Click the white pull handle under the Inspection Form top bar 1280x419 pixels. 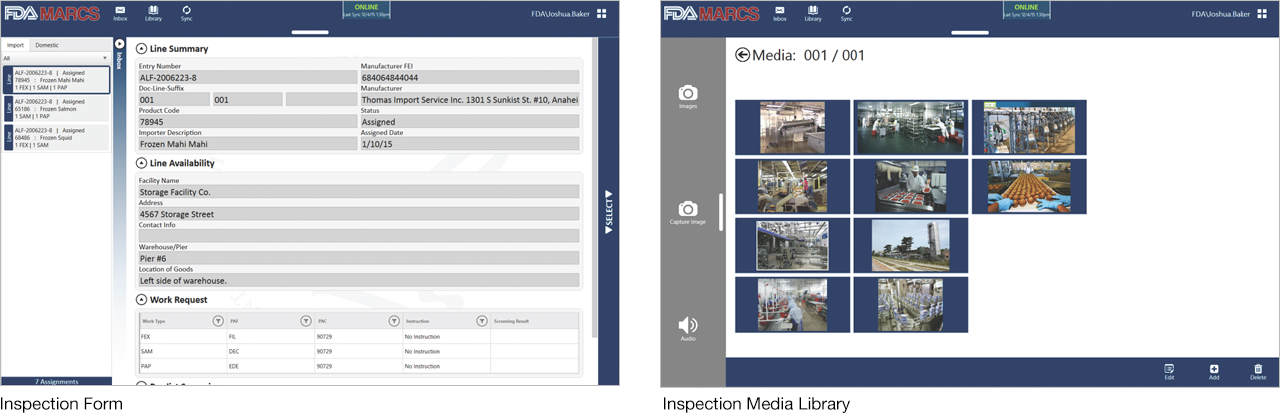click(311, 32)
